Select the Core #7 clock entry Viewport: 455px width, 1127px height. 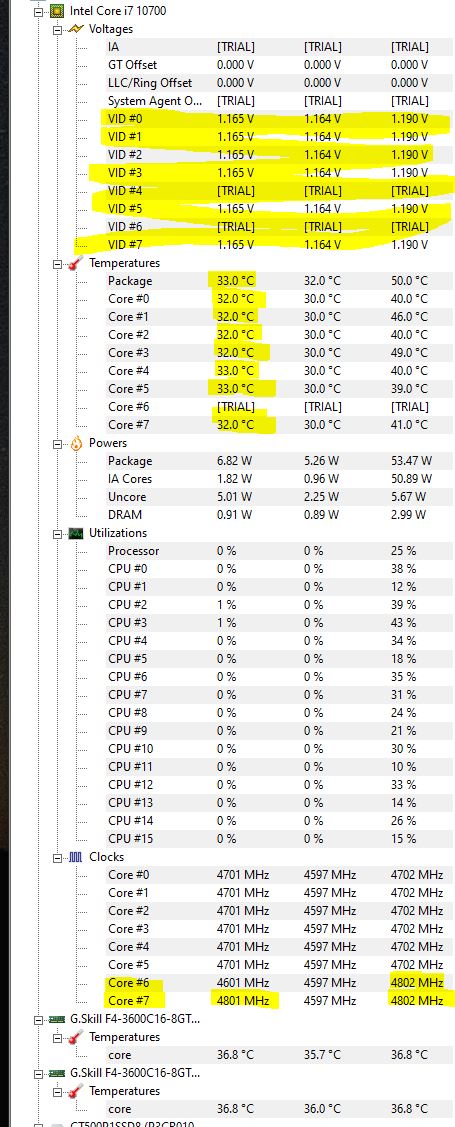(x=280, y=1000)
